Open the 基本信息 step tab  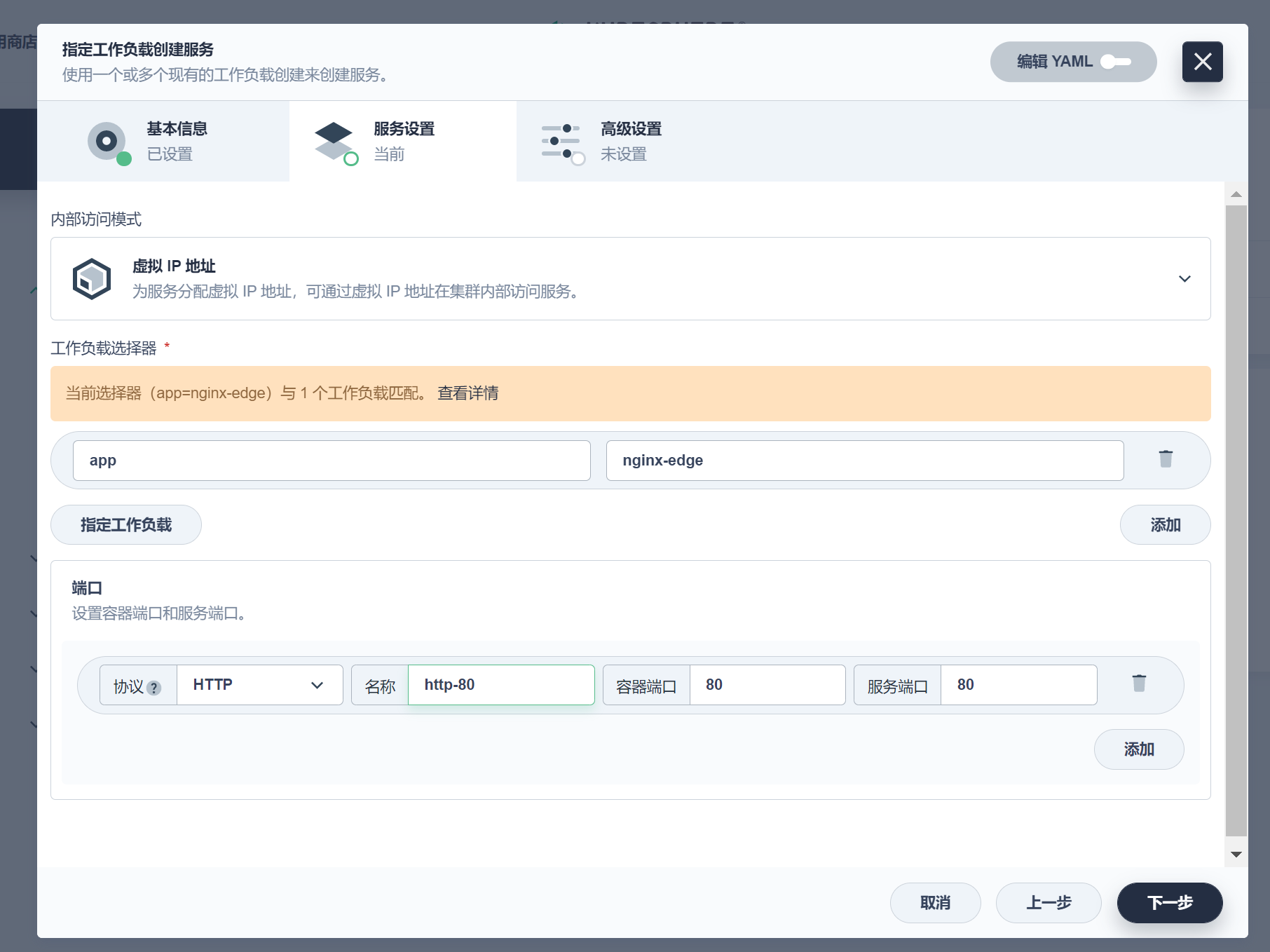163,141
